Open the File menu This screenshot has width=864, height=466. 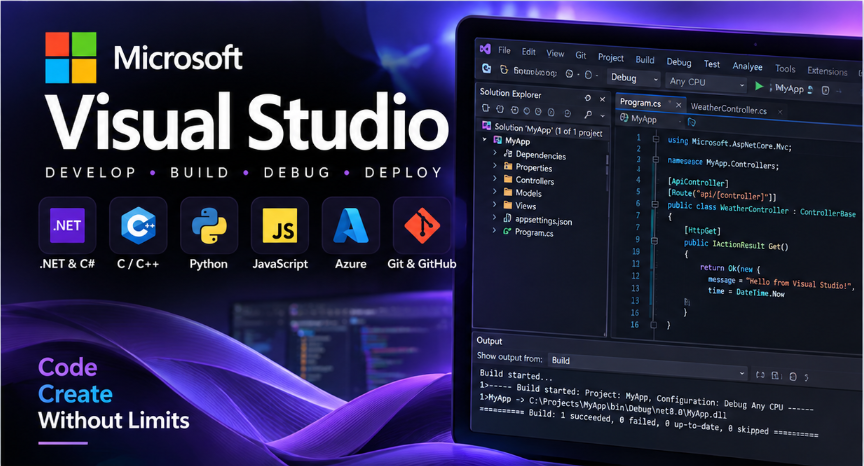click(x=504, y=50)
